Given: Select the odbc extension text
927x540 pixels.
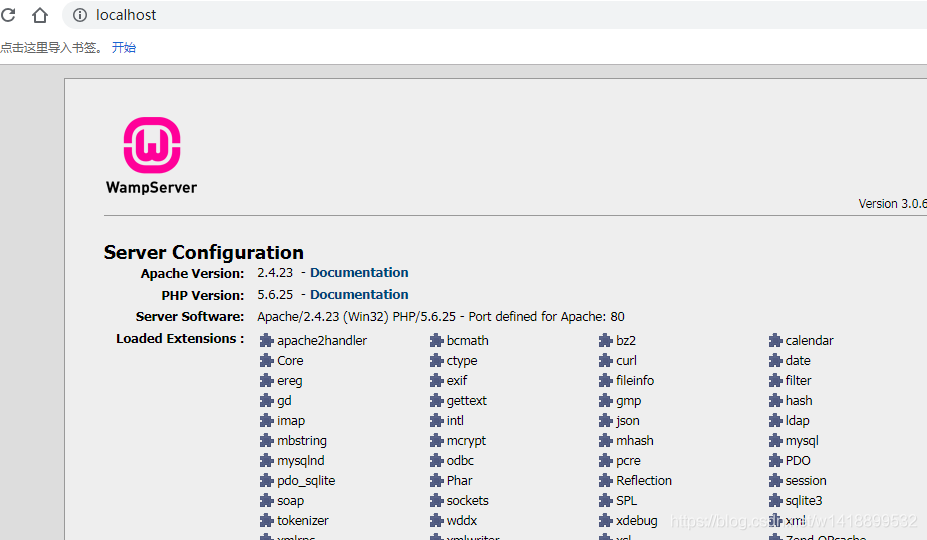Looking at the screenshot, I should tap(460, 461).
